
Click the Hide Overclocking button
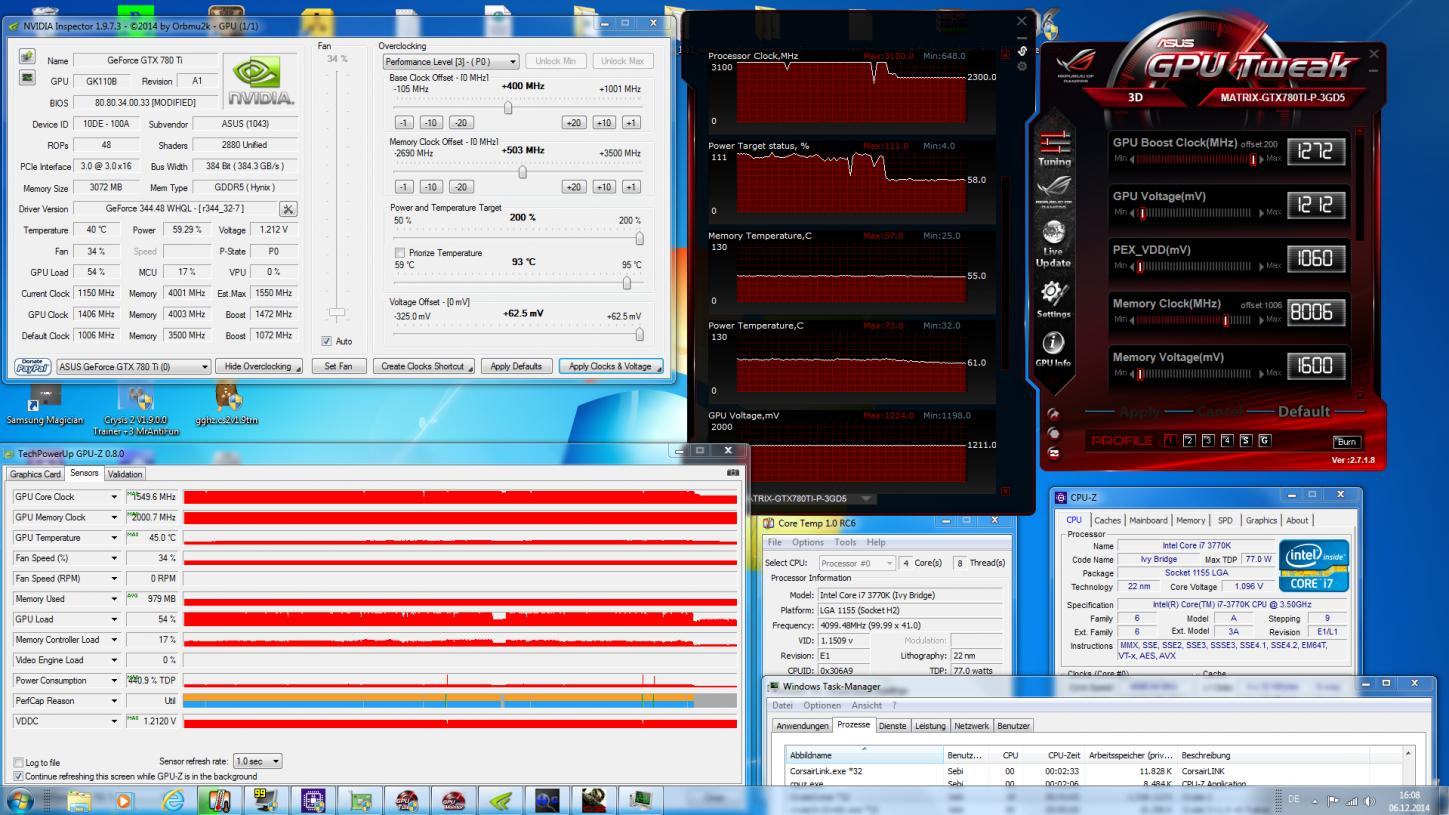coord(259,366)
